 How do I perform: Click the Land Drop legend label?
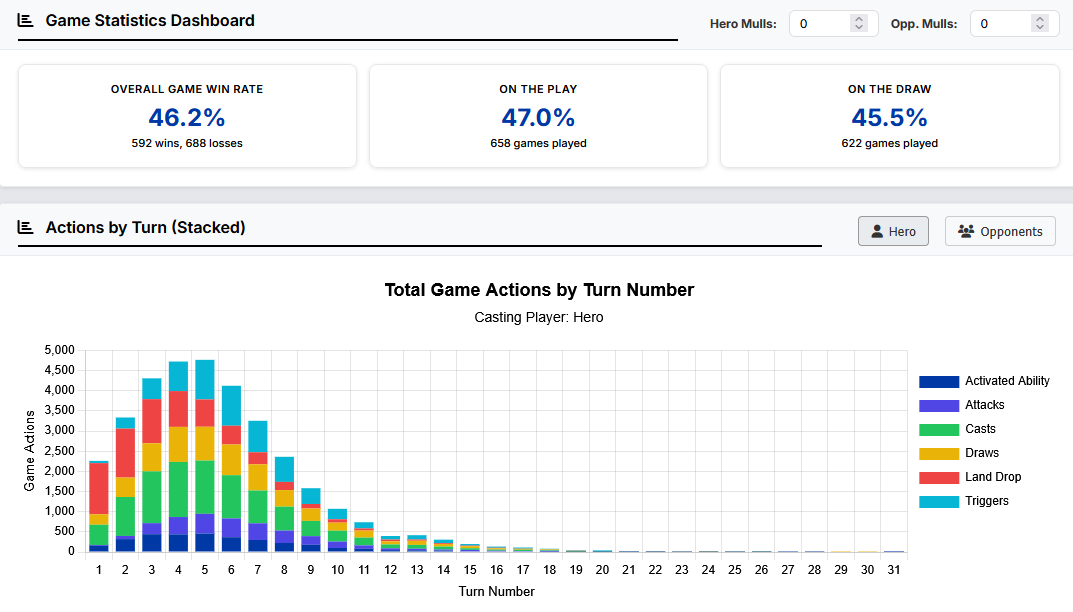pos(993,477)
